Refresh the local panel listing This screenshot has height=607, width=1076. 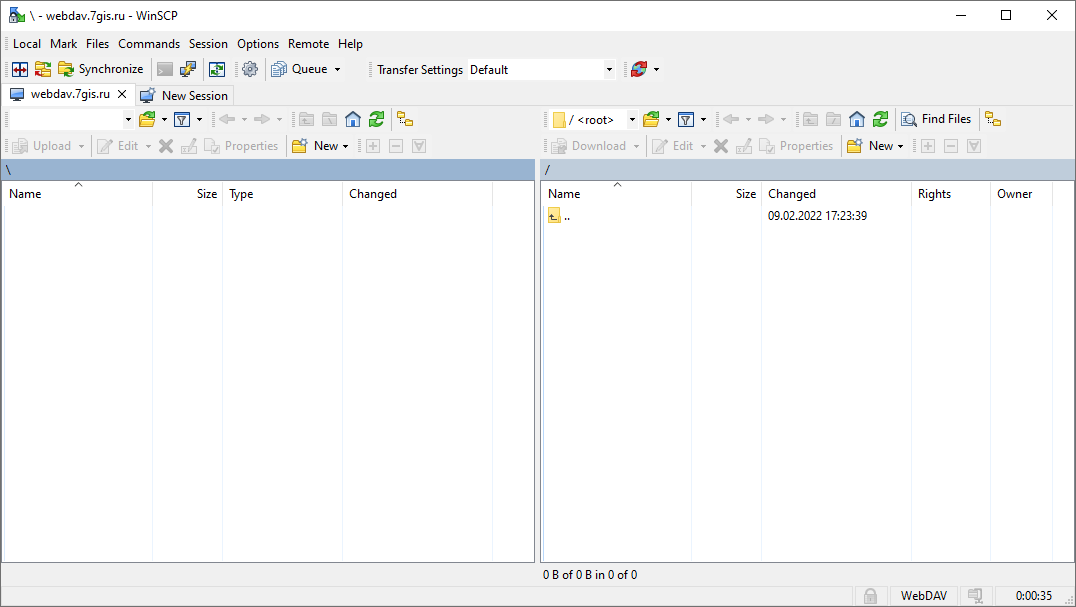point(376,119)
